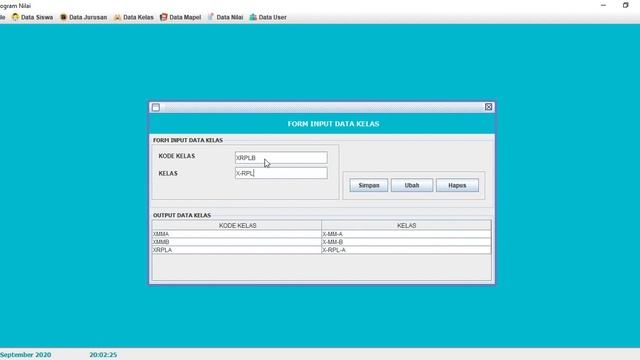Viewport: 640px width, 360px height.
Task: Click the Data Kelas icon
Action: (x=117, y=17)
